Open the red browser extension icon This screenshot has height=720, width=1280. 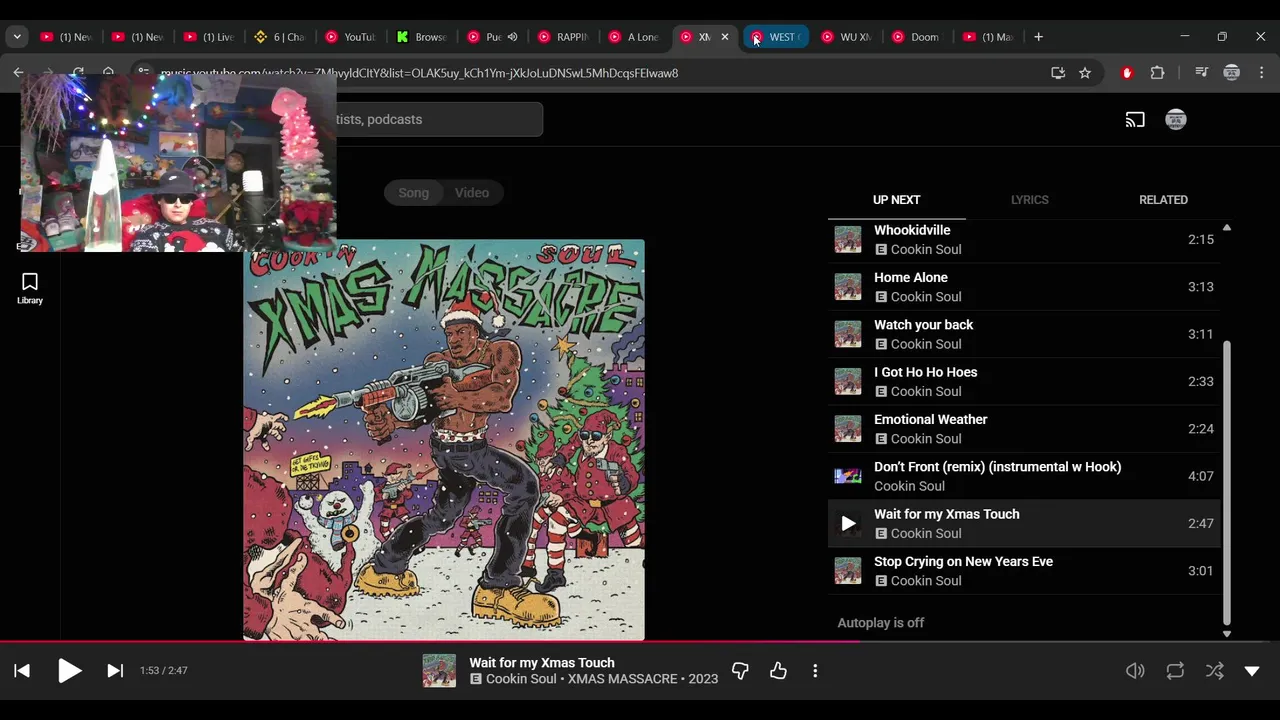tap(1127, 73)
